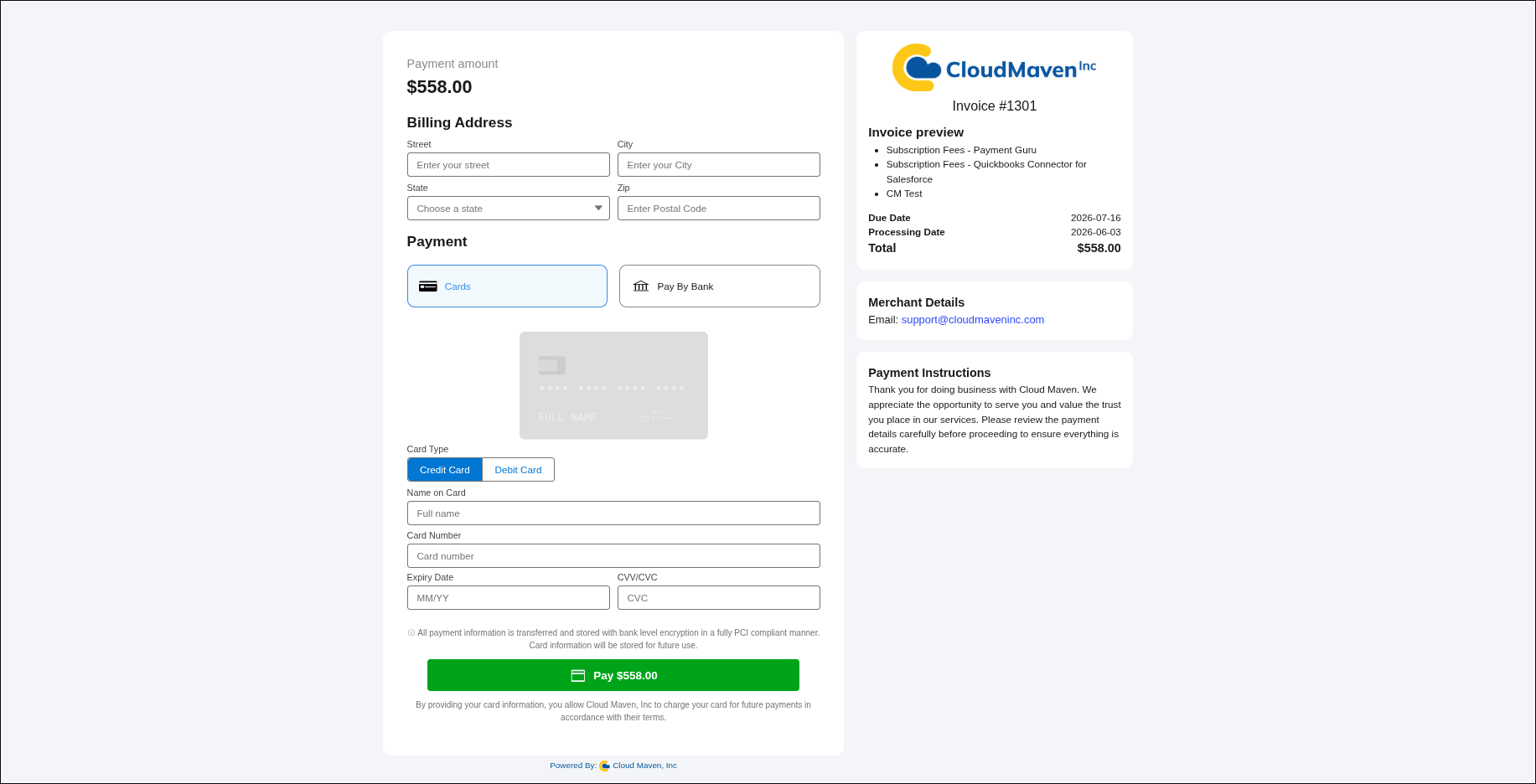Click the due date value 2026-07-16

coord(1096,218)
